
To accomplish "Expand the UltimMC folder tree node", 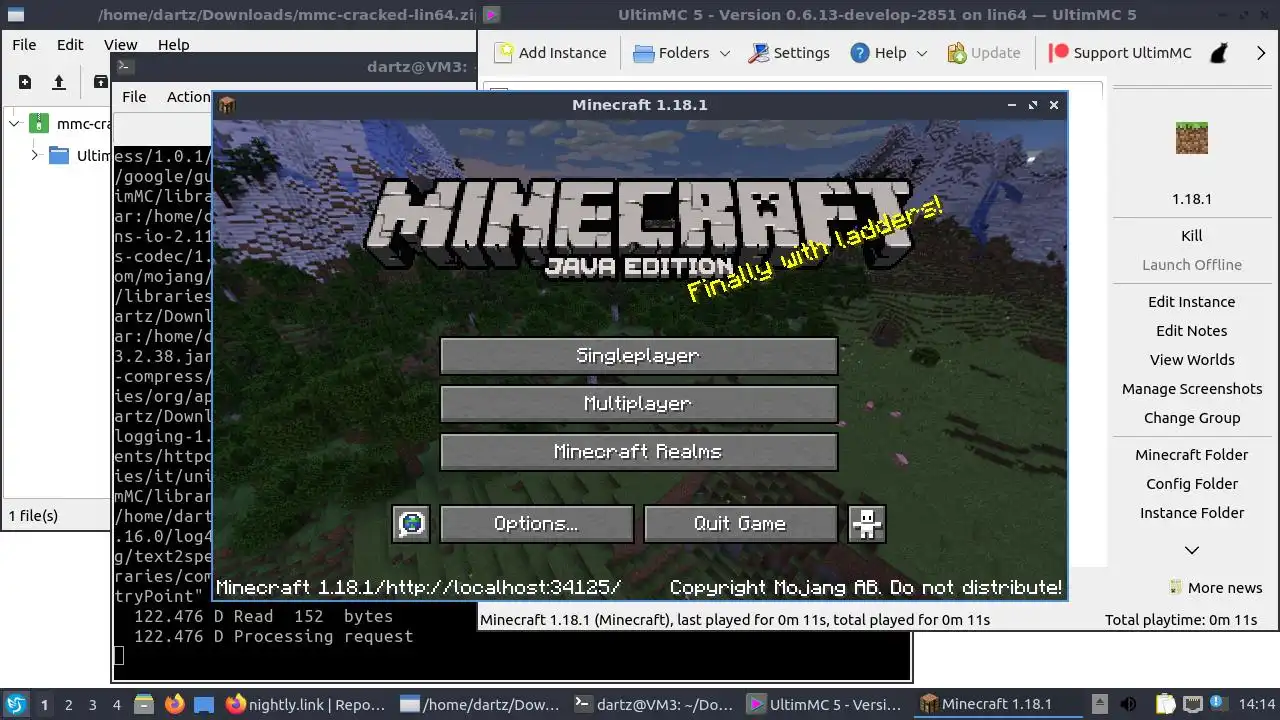I will [35, 155].
